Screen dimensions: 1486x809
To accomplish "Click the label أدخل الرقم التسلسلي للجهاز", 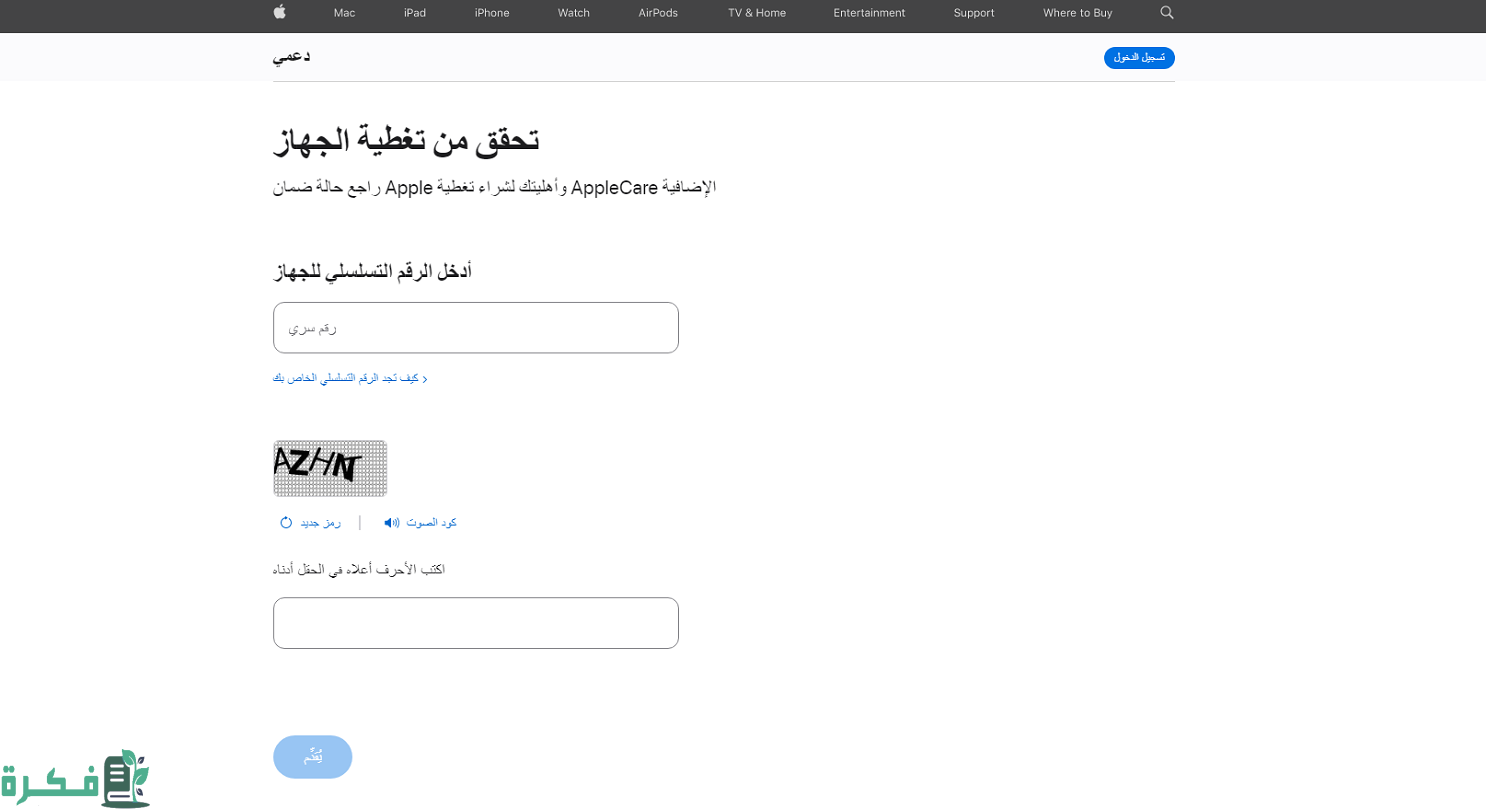I will tap(372, 271).
